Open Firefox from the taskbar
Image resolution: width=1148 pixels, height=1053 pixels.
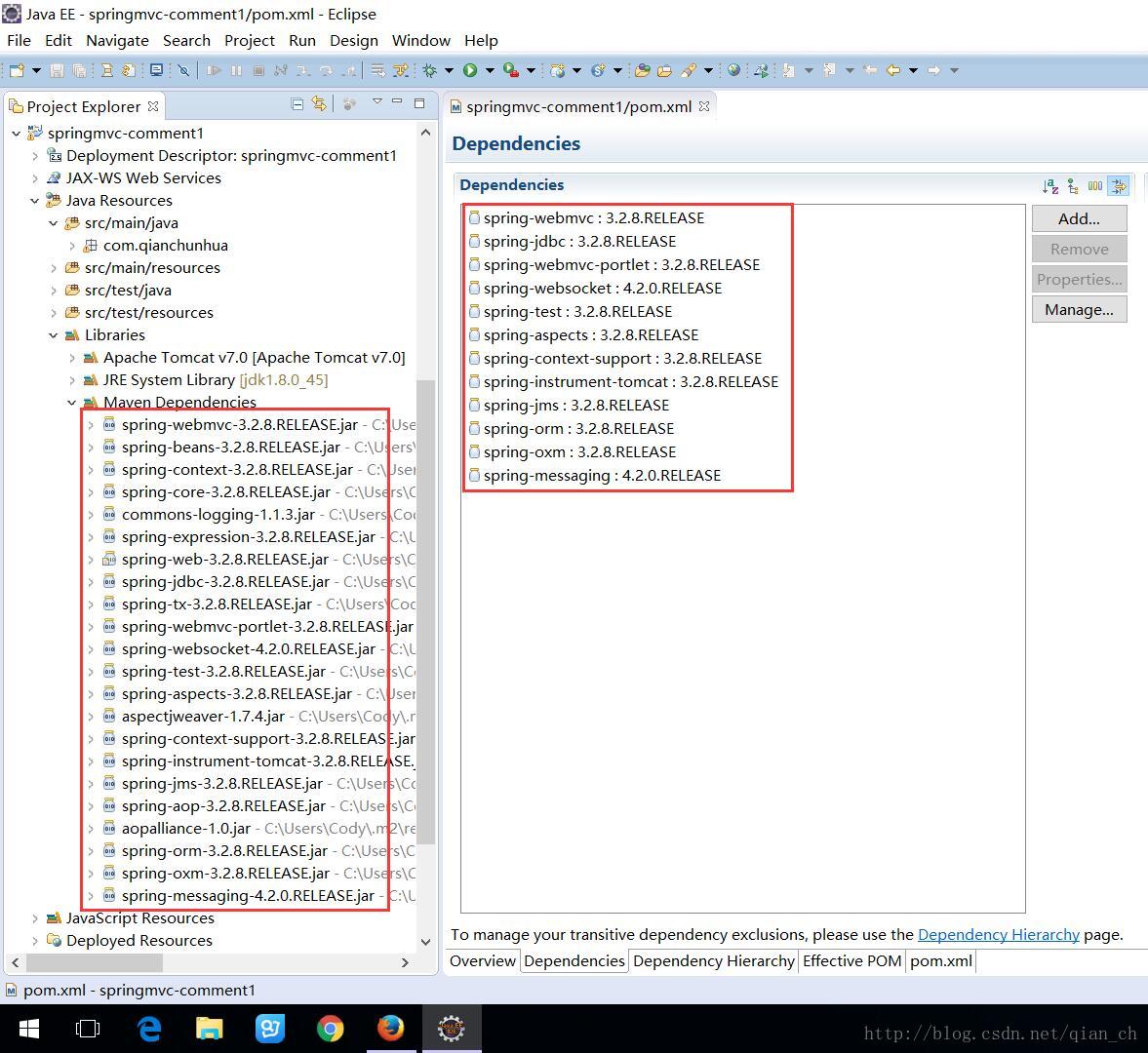point(390,1029)
